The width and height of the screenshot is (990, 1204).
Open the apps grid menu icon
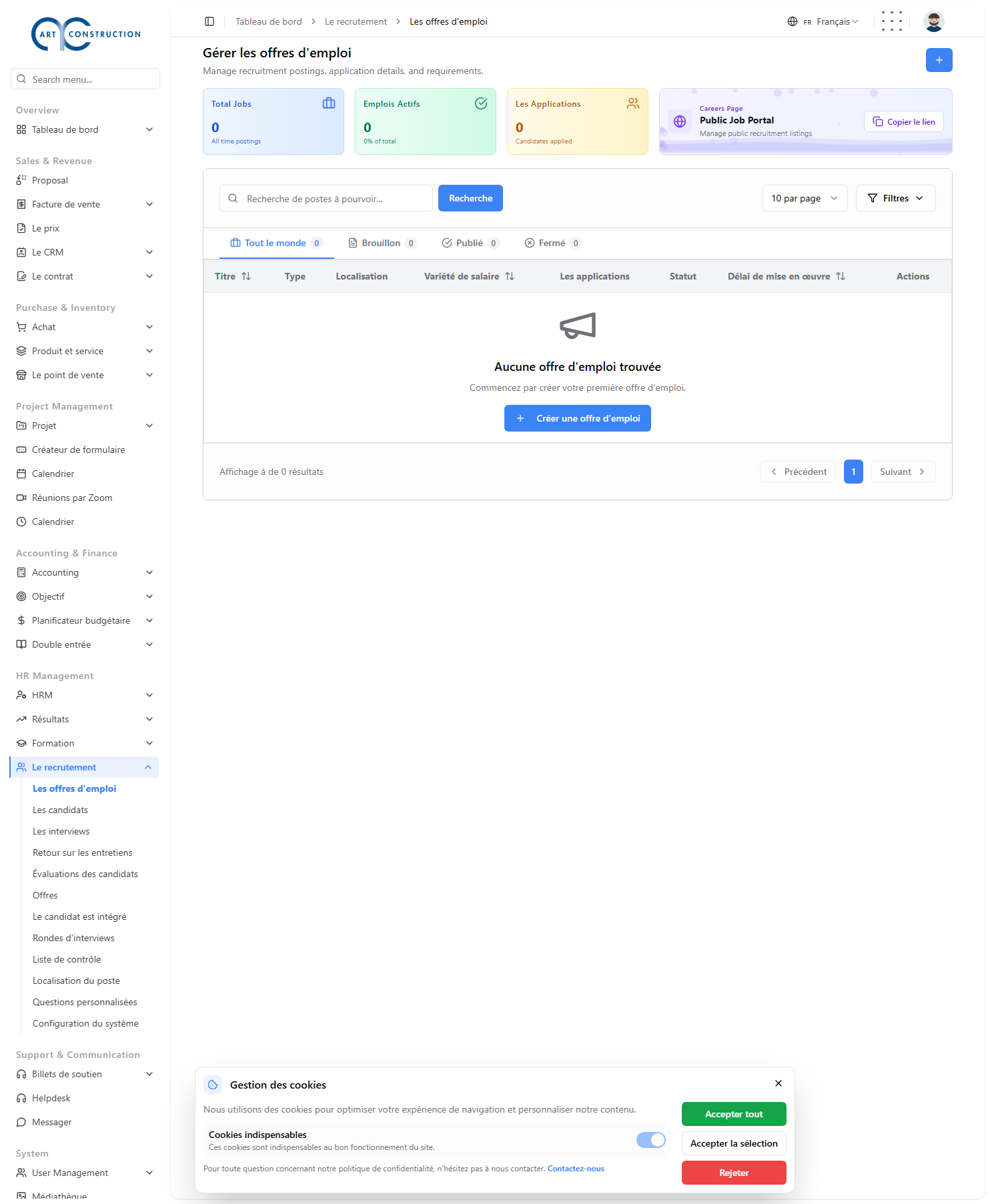pos(891,21)
